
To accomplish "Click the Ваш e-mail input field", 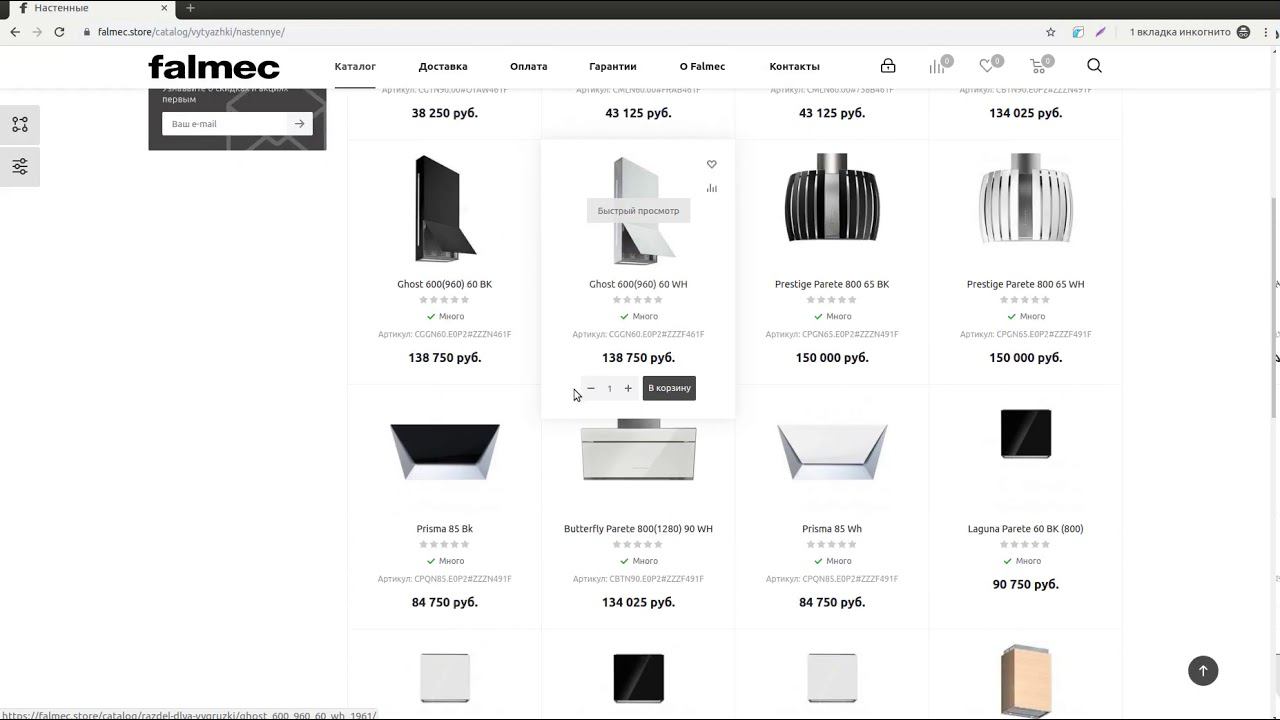I will 224,124.
